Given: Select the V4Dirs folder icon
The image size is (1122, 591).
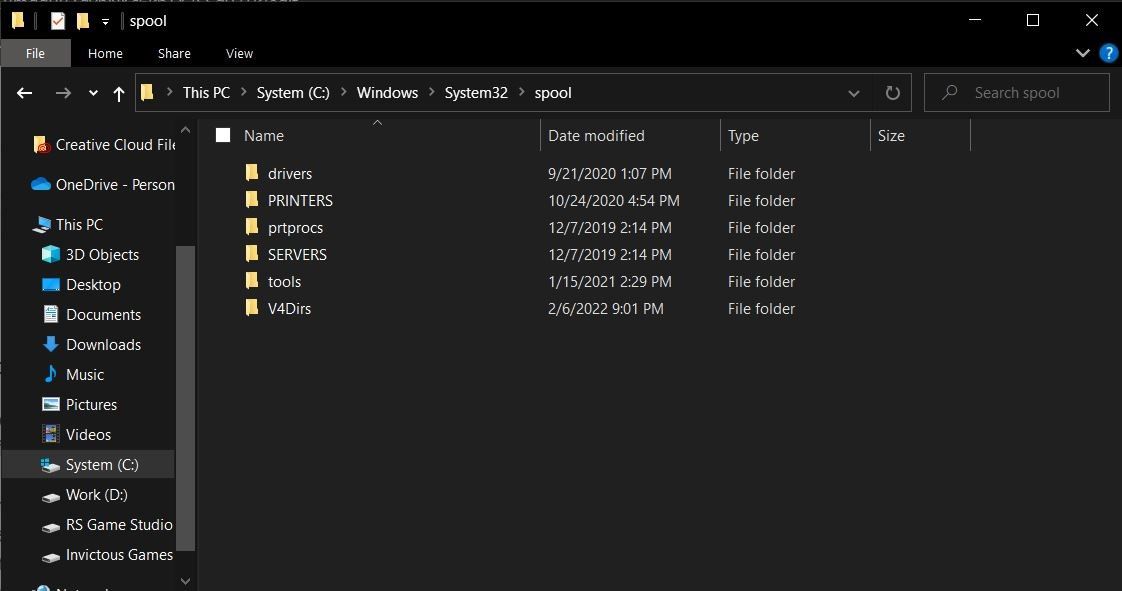Looking at the screenshot, I should (252, 308).
